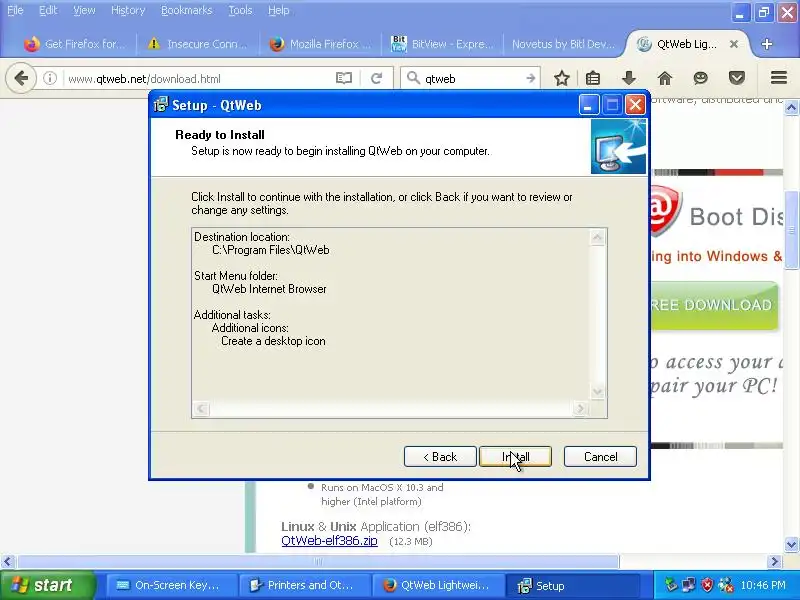The height and width of the screenshot is (600, 800).
Task: Click the qtweb search field
Action: click(472, 79)
